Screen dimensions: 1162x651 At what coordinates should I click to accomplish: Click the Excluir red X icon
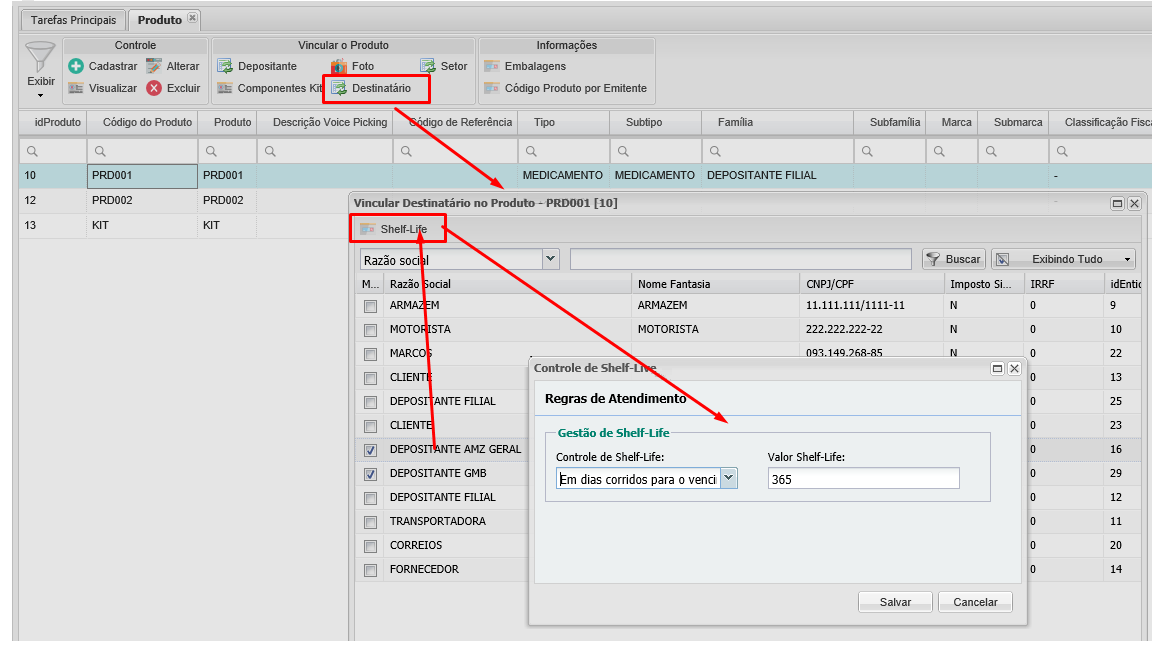pos(153,88)
